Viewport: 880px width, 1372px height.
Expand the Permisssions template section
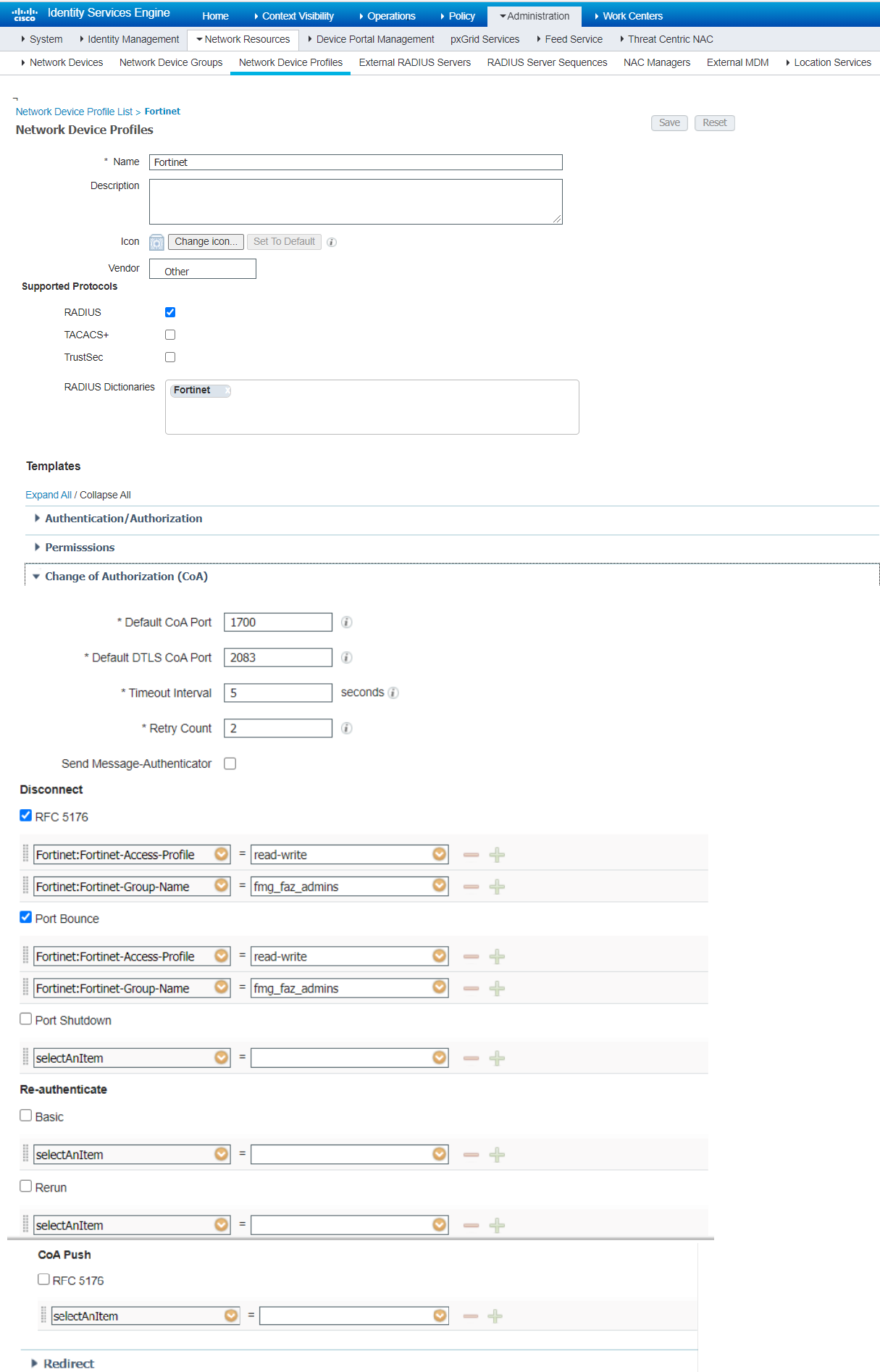pos(38,548)
